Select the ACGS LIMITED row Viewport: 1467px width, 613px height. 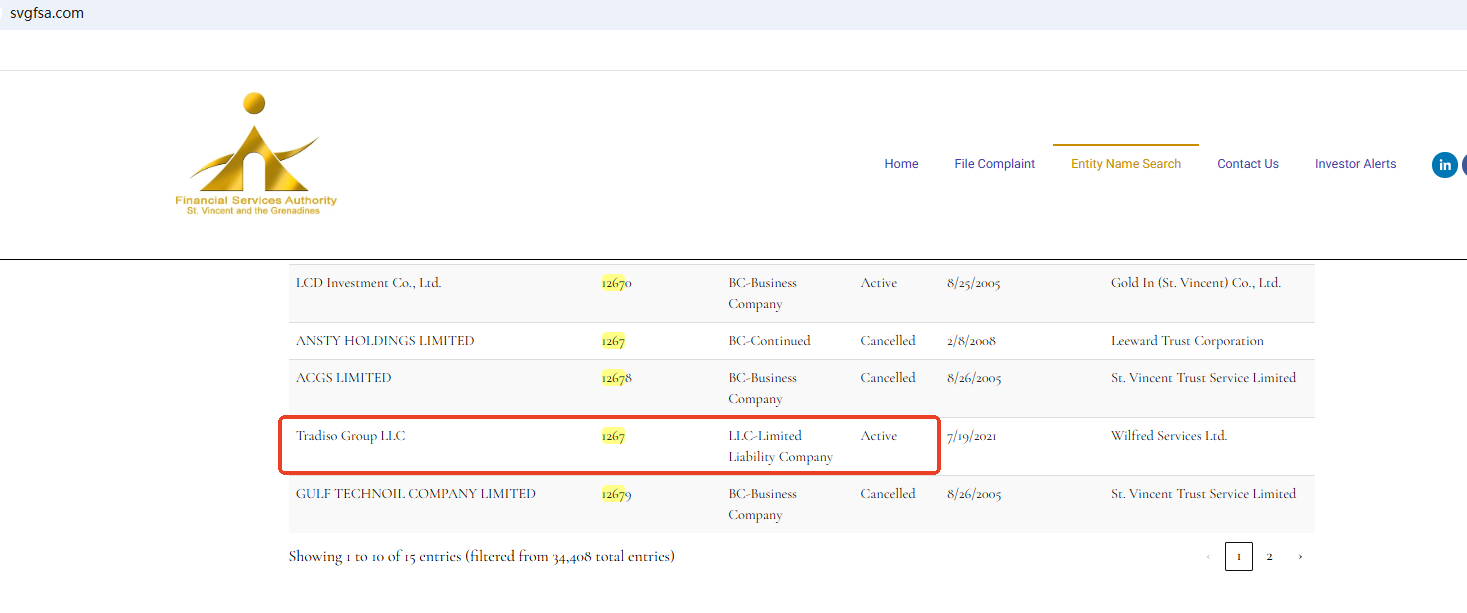pos(344,378)
